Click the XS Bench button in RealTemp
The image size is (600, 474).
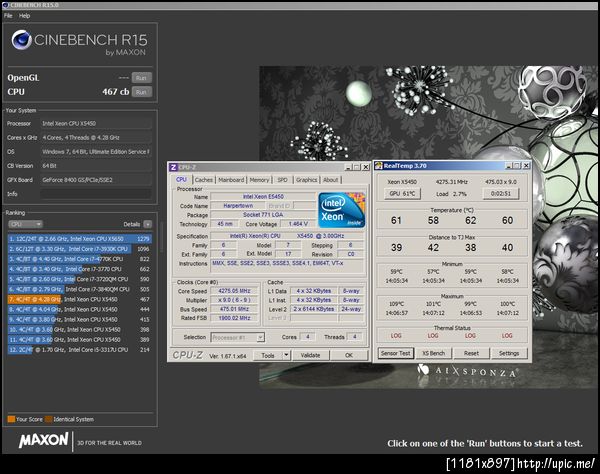click(433, 353)
